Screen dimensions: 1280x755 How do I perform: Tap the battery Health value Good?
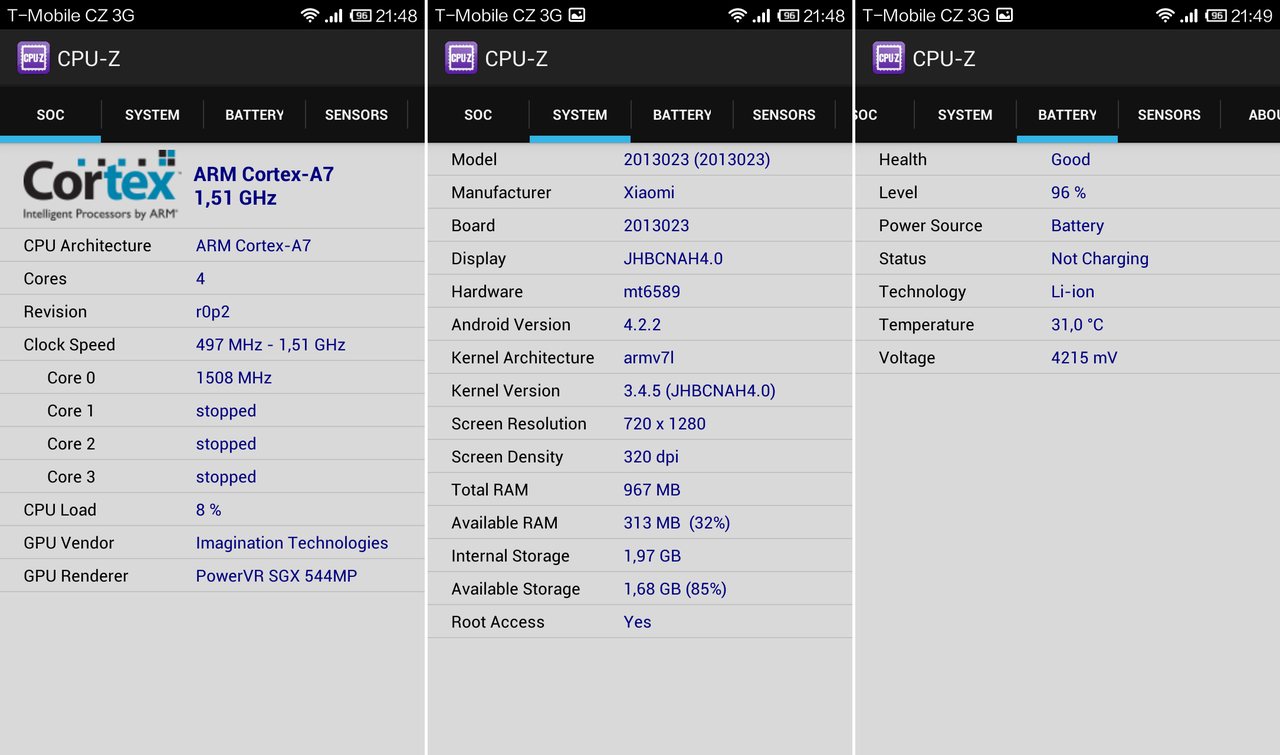pos(1070,160)
